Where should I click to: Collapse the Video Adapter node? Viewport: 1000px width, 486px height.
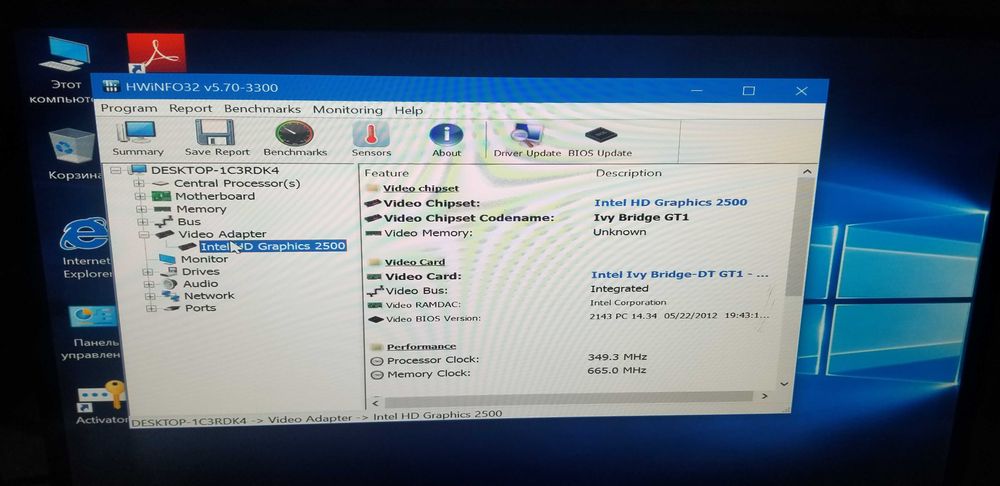pyautogui.click(x=145, y=235)
